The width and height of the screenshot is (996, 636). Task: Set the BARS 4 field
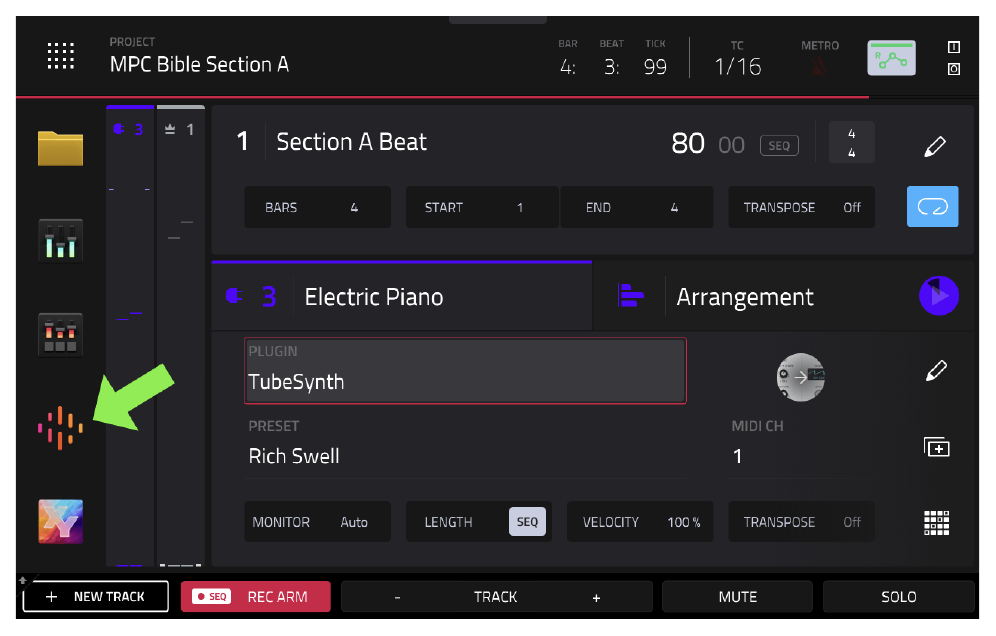coord(318,207)
